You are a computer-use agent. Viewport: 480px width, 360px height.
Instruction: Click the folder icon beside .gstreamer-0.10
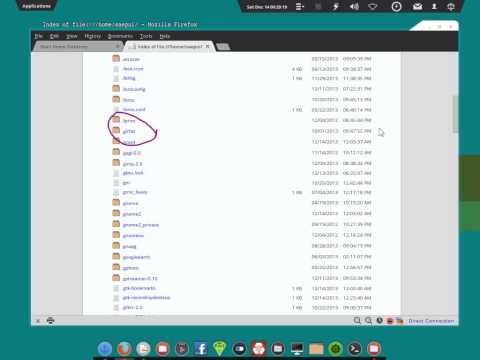[116, 277]
